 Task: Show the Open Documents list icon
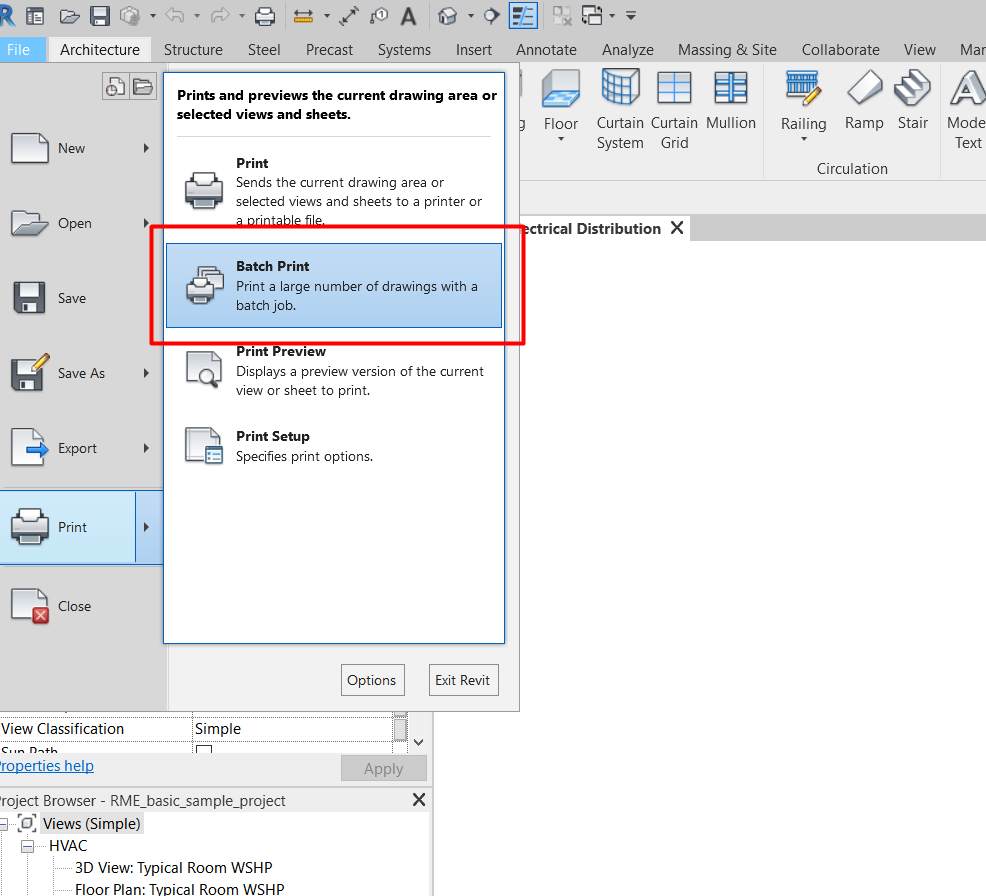click(143, 87)
